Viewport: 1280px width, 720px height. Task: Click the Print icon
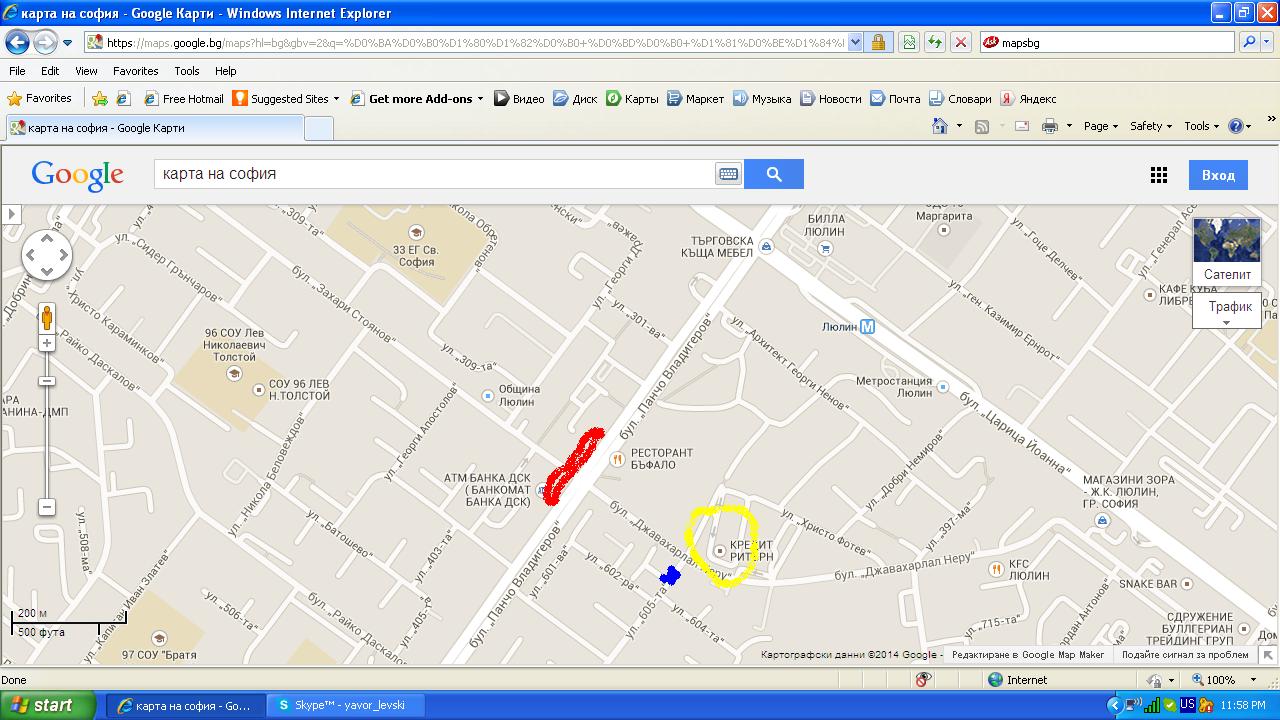[1050, 126]
